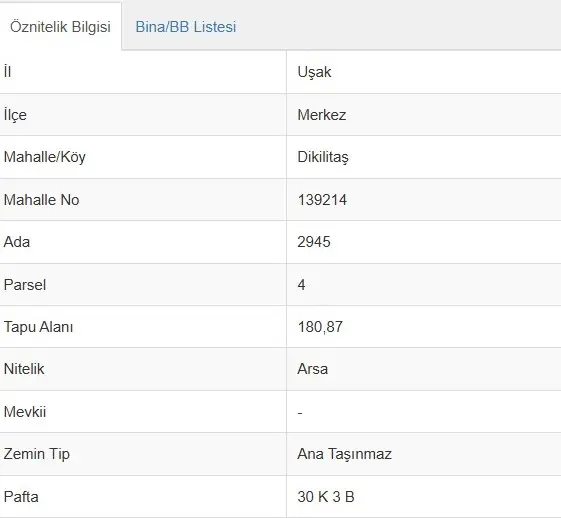The image size is (561, 518).
Task: Select the Dikilitaş neighborhood value
Action: (x=323, y=157)
